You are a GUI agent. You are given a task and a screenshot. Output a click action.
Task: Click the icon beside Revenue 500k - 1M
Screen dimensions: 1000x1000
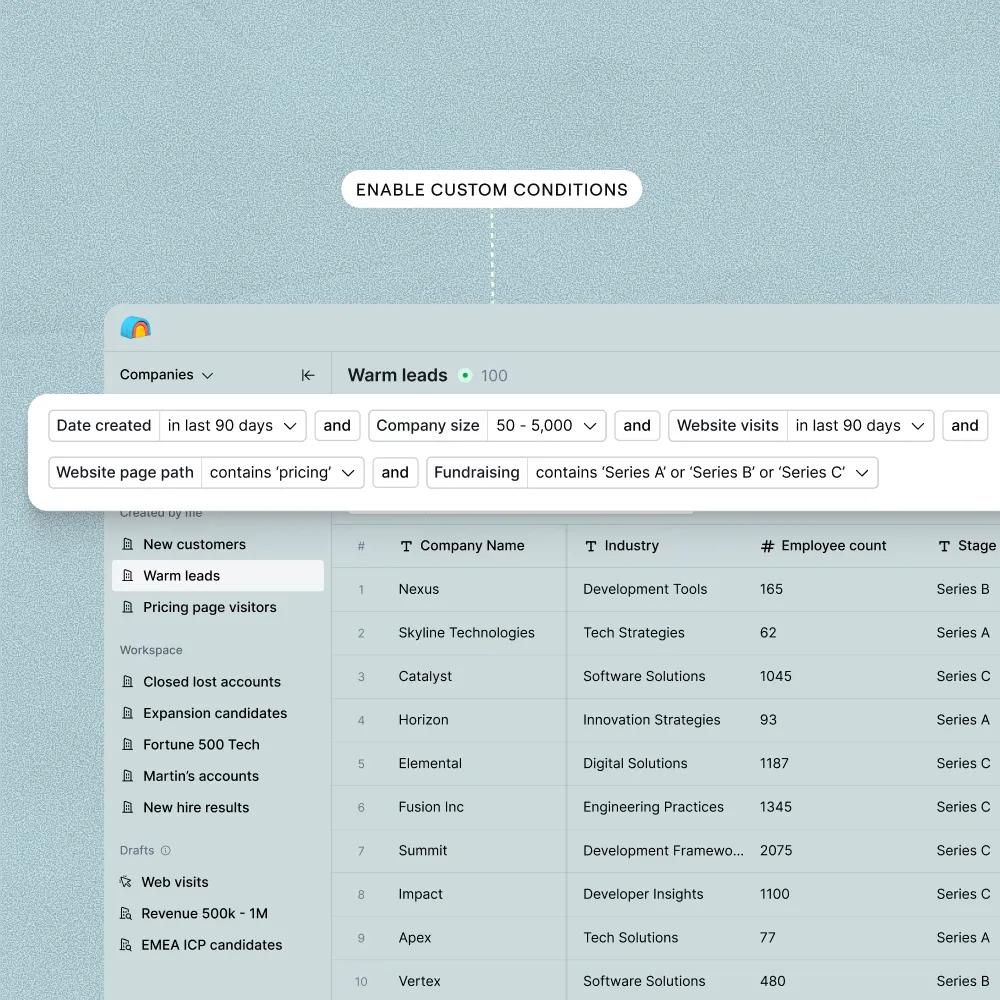pyautogui.click(x=126, y=913)
